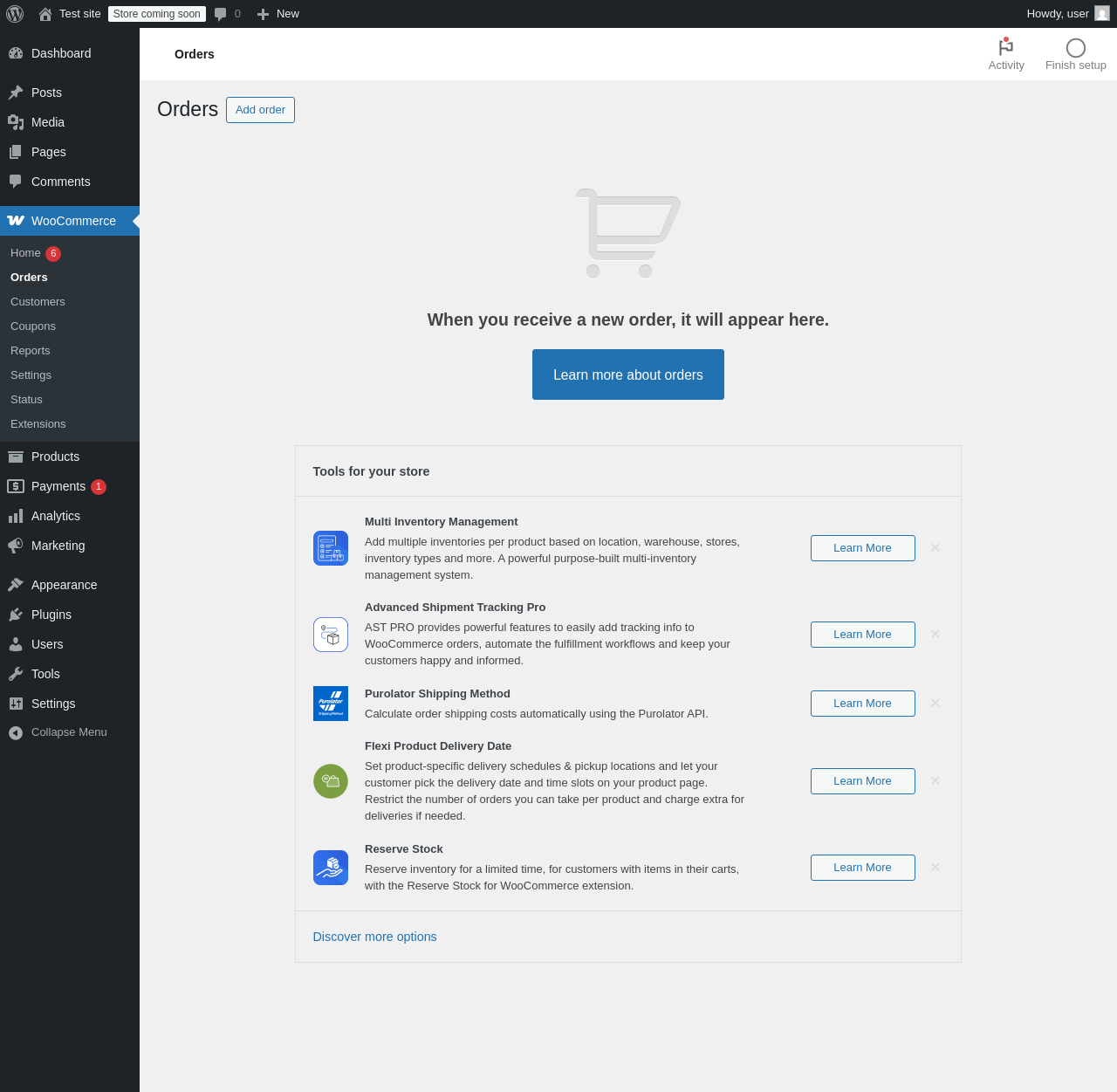Click the WooCommerce logo icon

pyautogui.click(x=16, y=221)
